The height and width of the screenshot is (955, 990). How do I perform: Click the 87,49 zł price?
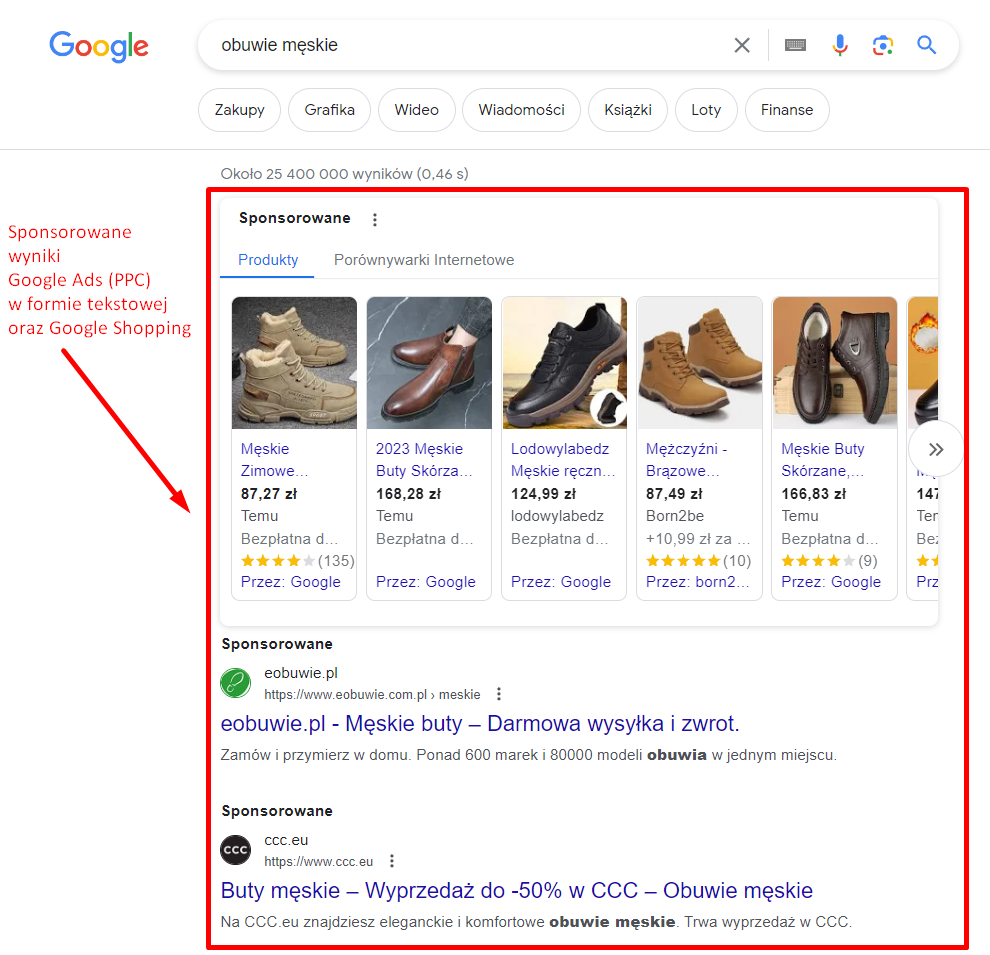[x=674, y=494]
